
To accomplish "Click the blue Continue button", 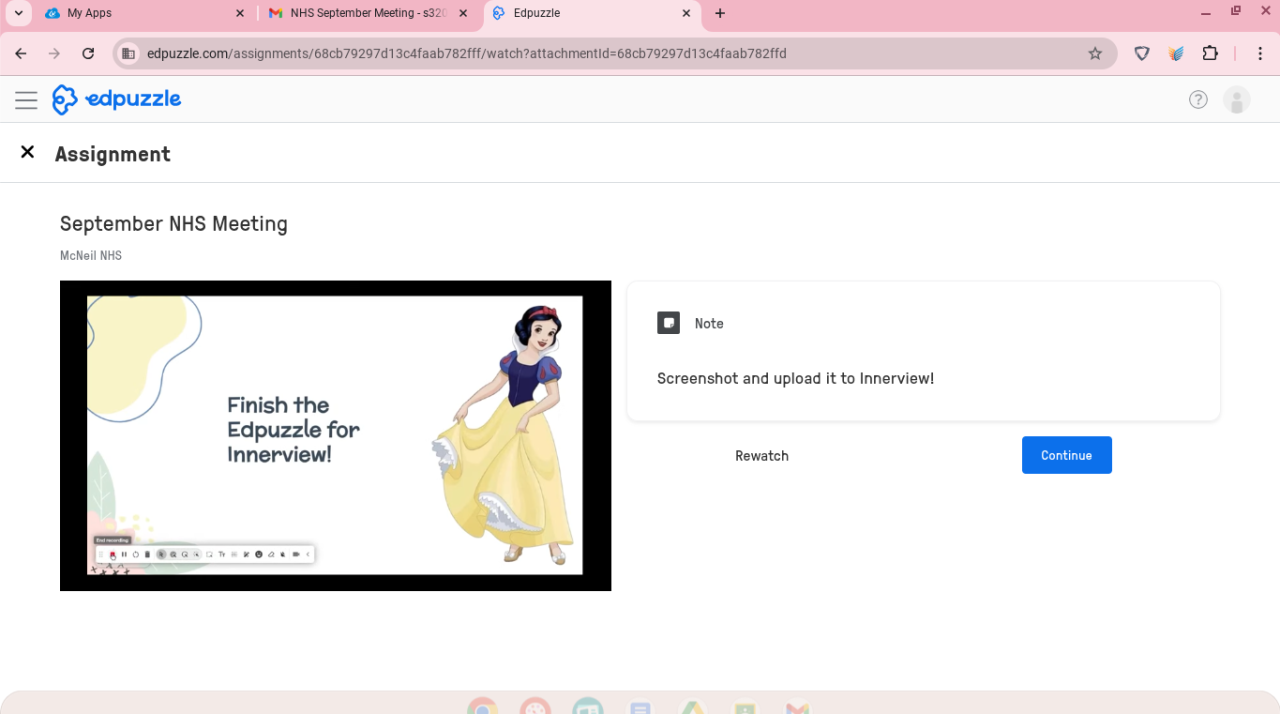I will click(x=1066, y=455).
